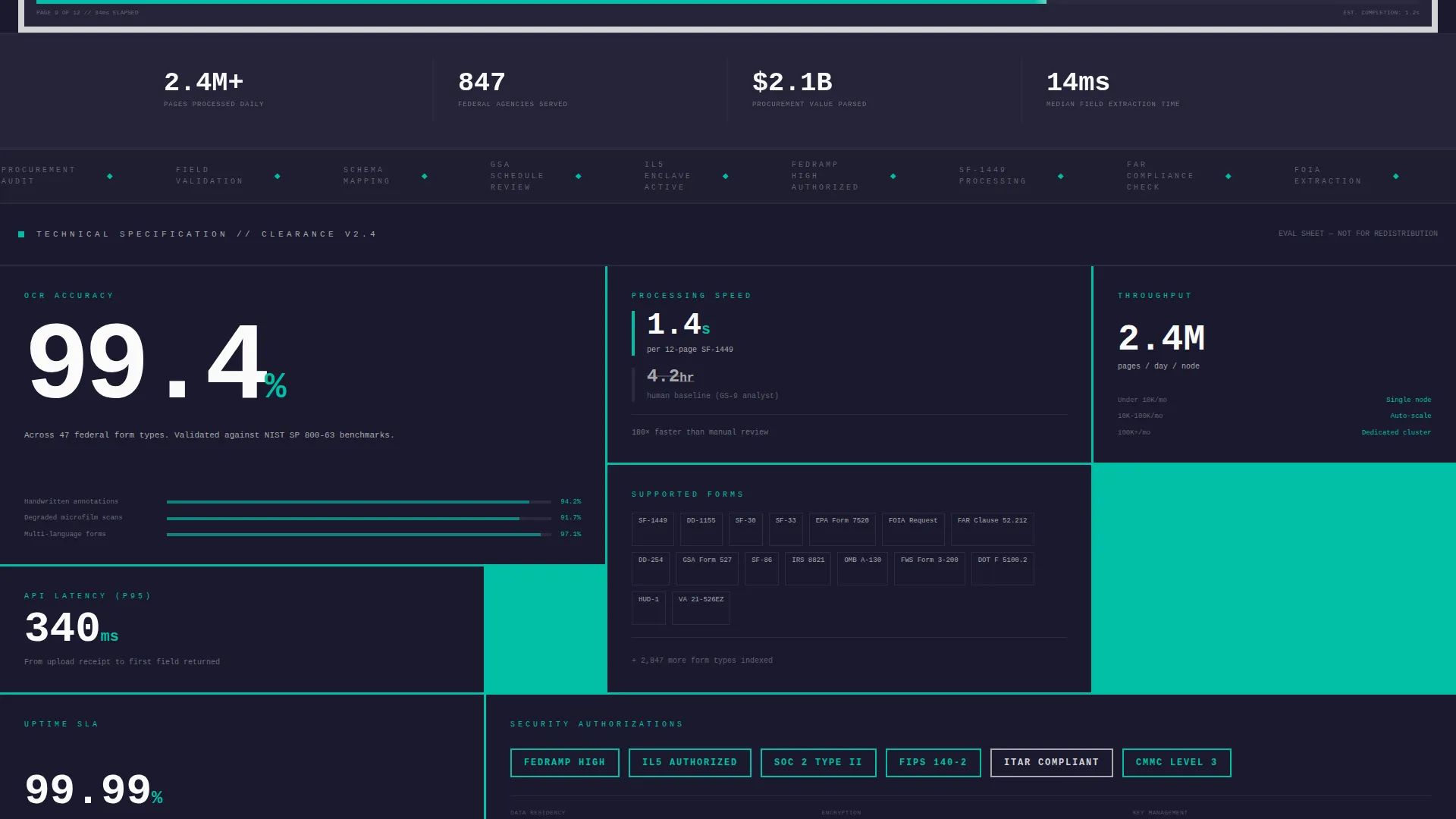Click the FEDRAMP HIGH AUTHORIZED ticker item
The image size is (1456, 819).
point(825,176)
